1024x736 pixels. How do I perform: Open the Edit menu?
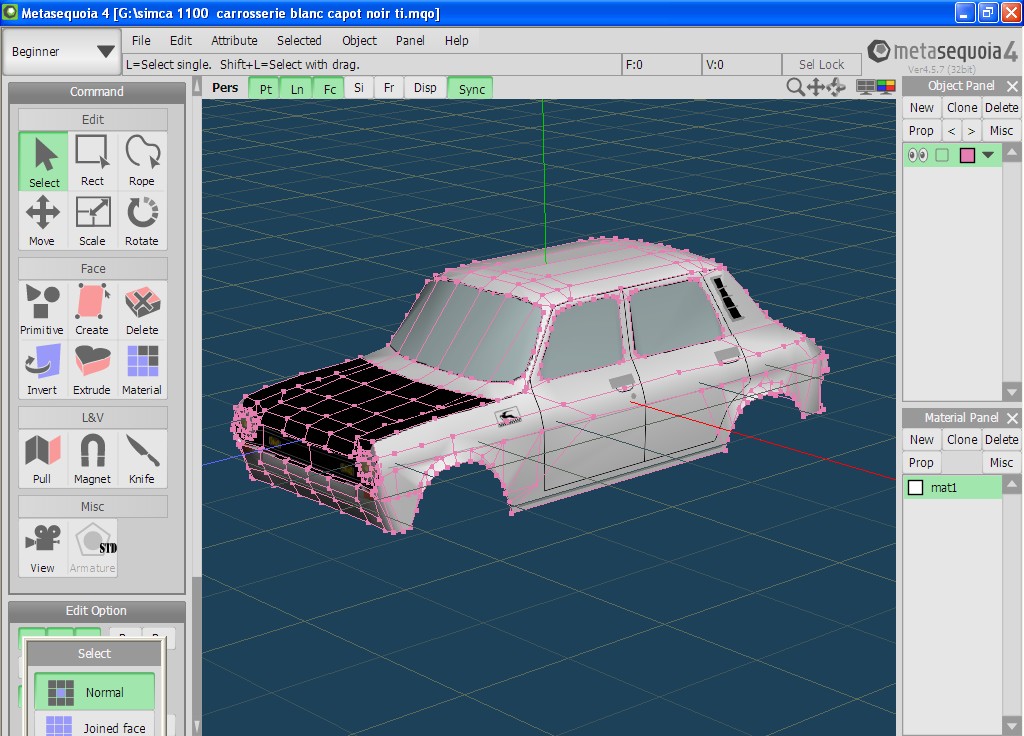(x=181, y=40)
